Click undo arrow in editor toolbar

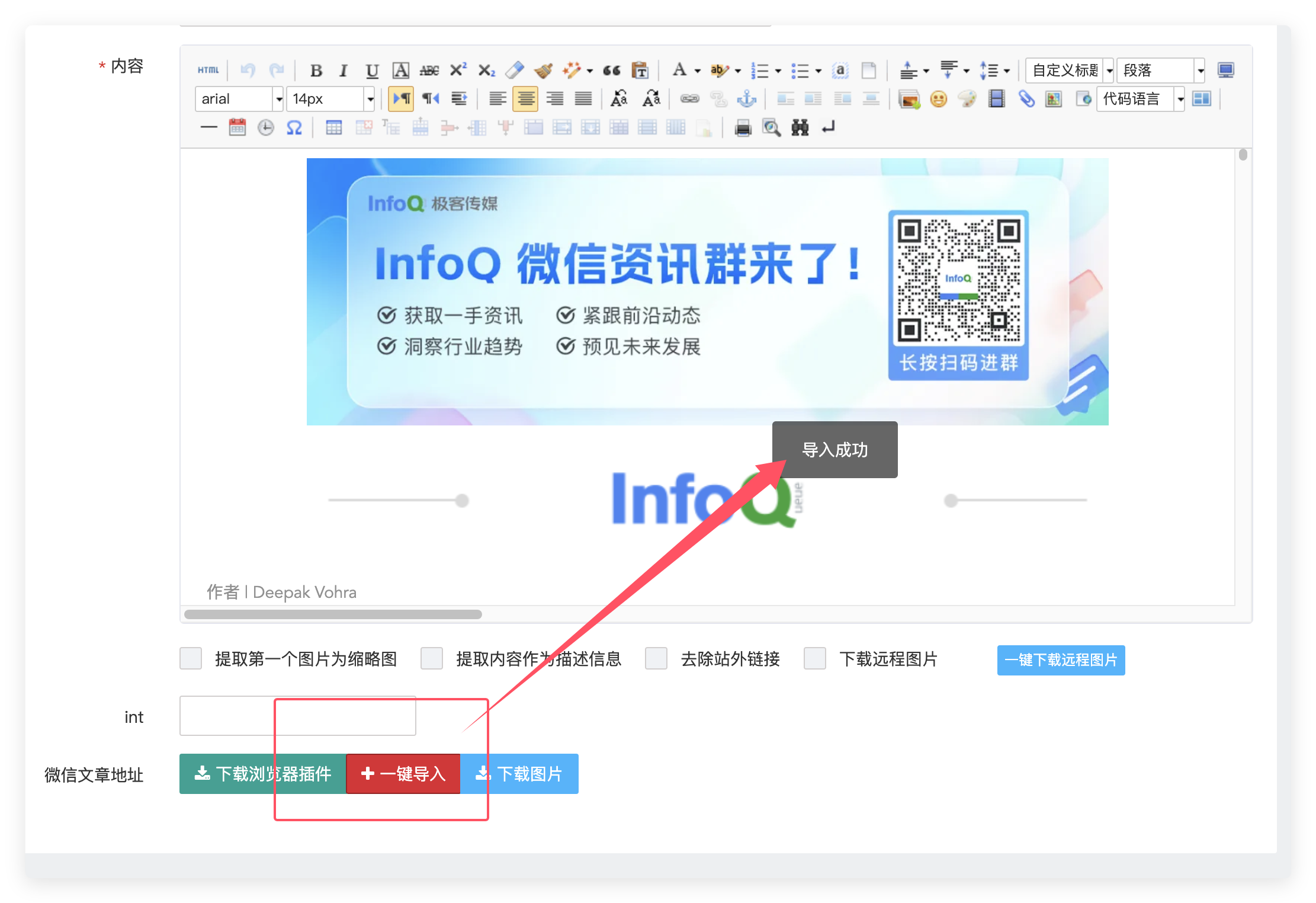[x=248, y=71]
